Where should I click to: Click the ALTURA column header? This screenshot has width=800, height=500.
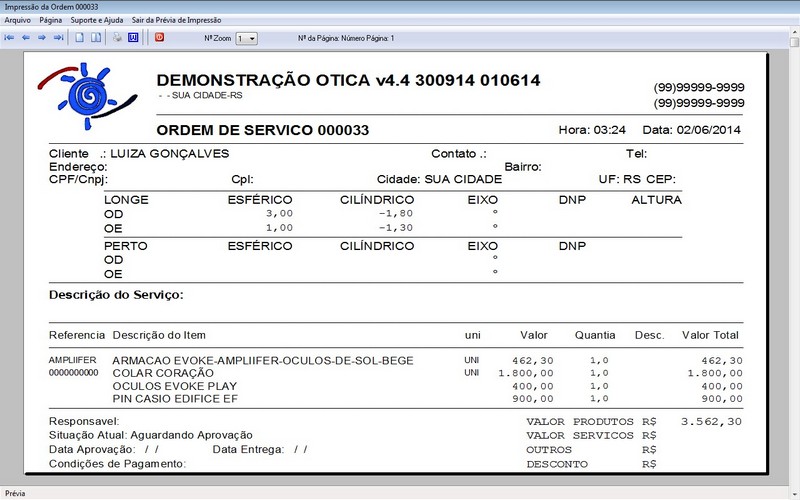coord(657,200)
